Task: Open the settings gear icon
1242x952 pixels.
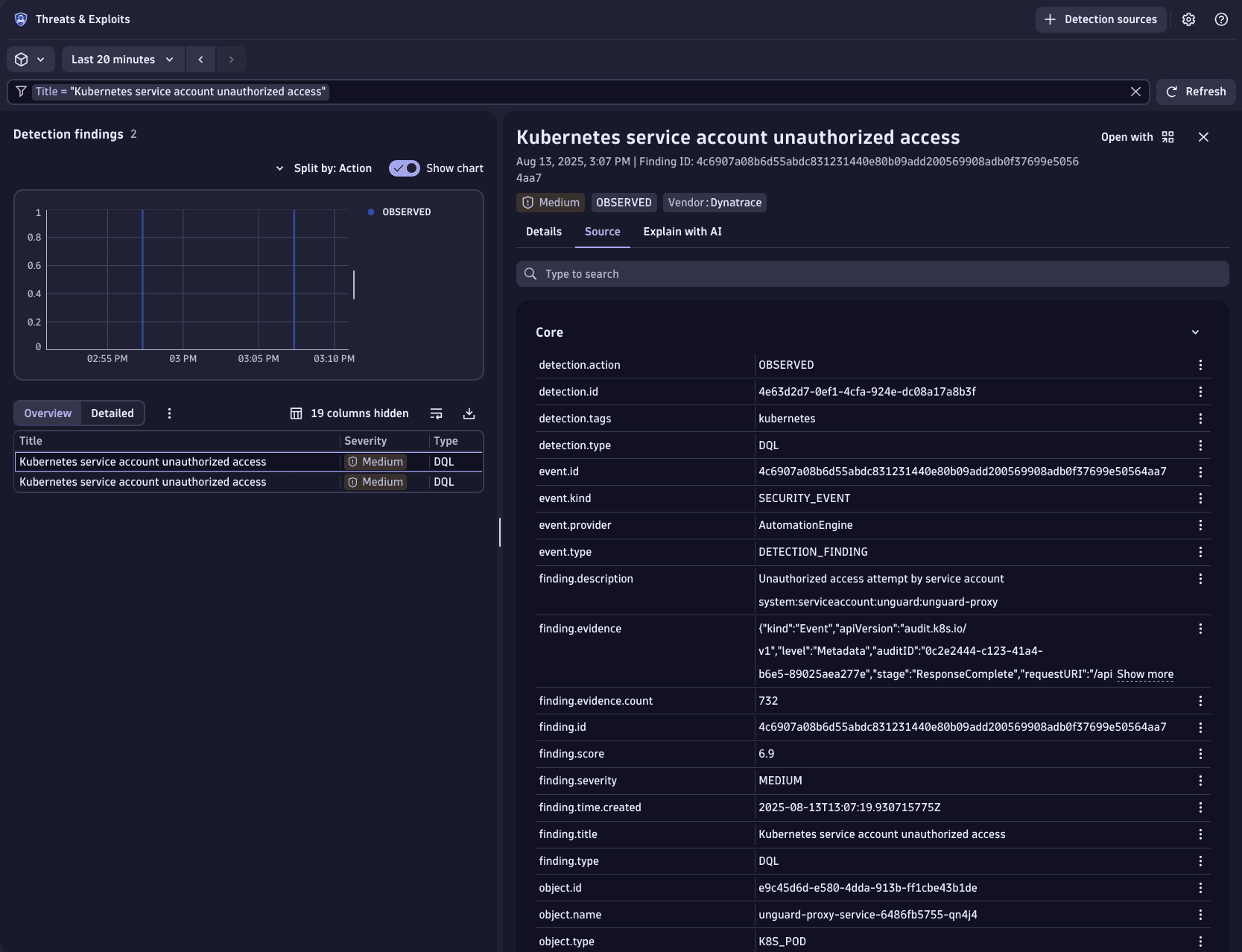Action: coord(1188,19)
